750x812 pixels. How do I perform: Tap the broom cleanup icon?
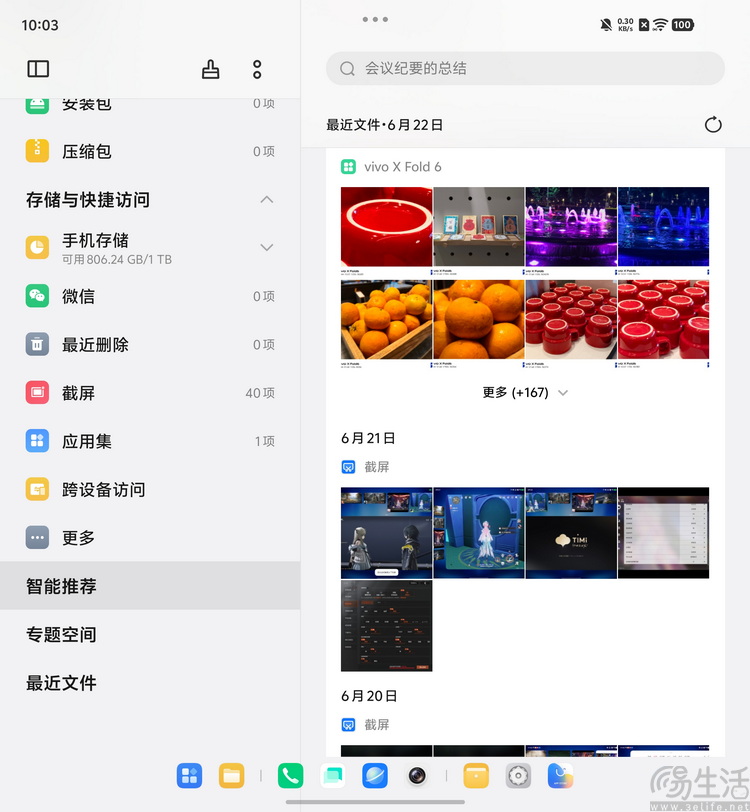(210, 69)
